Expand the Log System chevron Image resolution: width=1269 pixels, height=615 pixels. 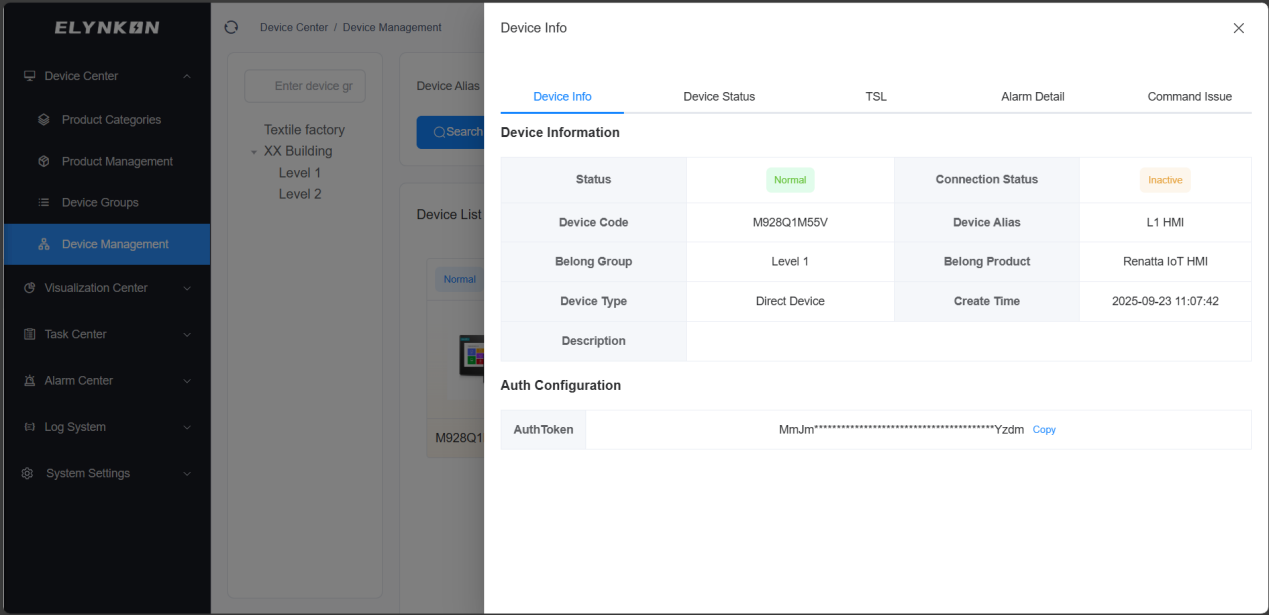pos(187,427)
